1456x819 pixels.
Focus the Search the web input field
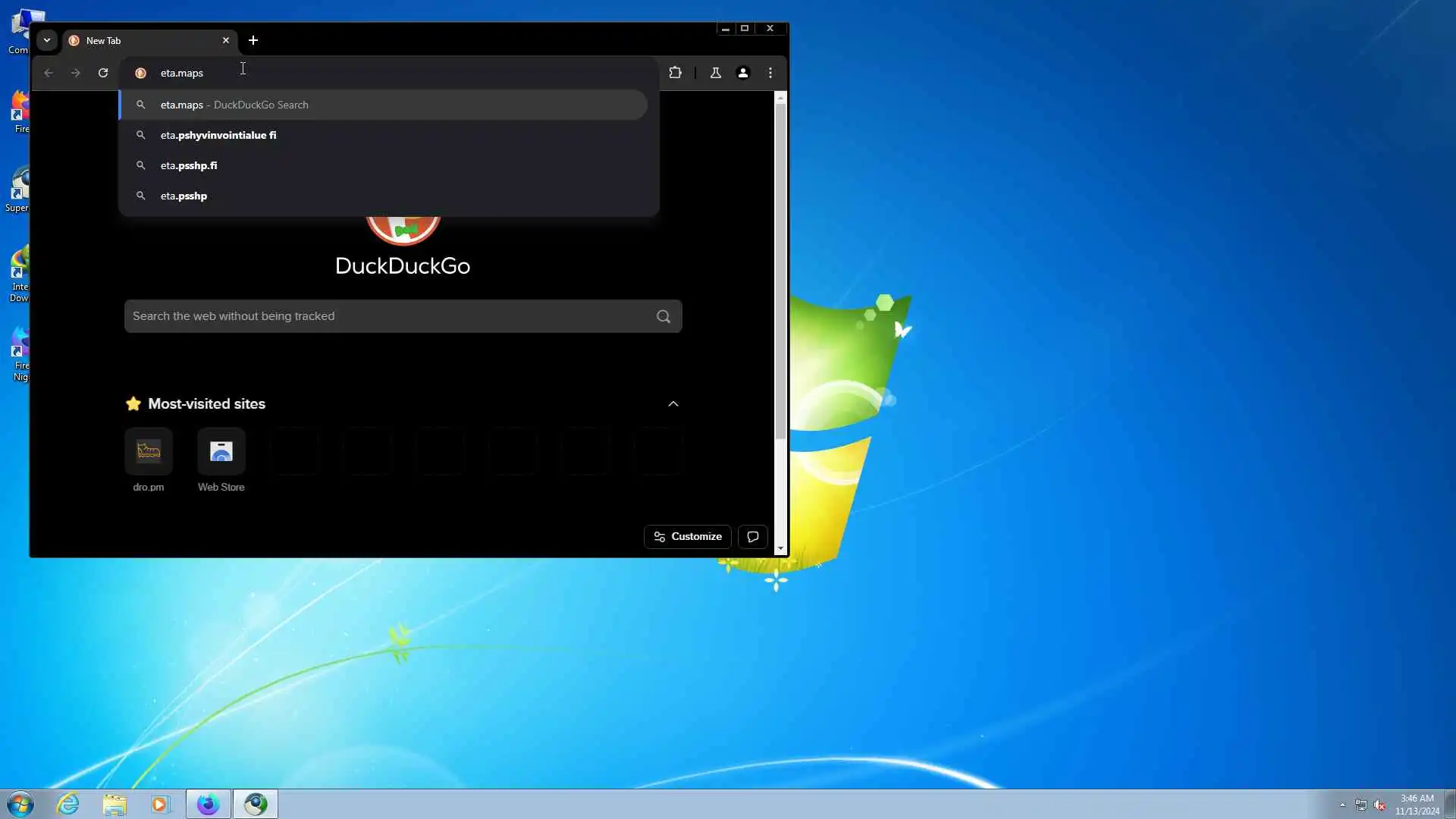[x=387, y=316]
